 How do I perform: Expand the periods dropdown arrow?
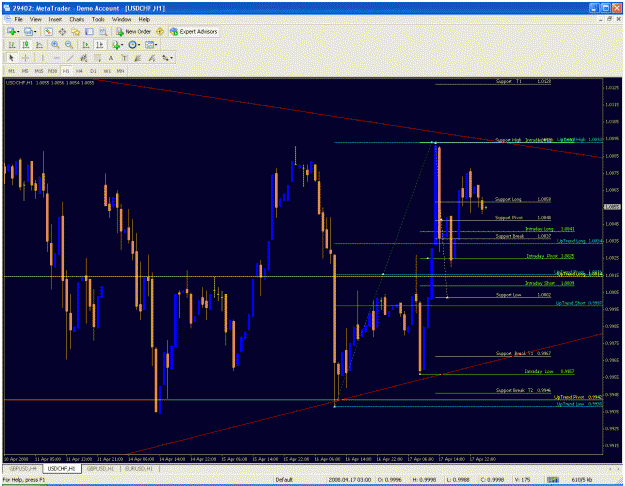click(x=139, y=45)
